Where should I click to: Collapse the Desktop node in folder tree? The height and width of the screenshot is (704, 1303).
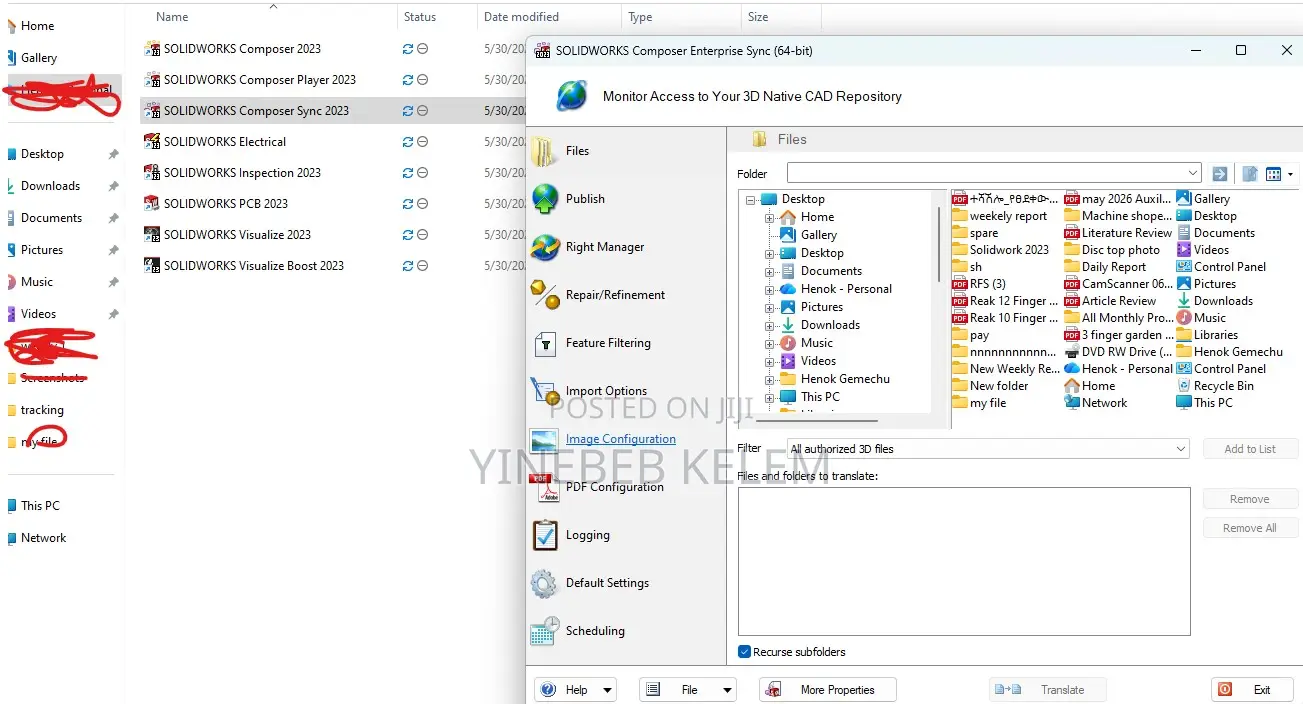pyautogui.click(x=749, y=199)
